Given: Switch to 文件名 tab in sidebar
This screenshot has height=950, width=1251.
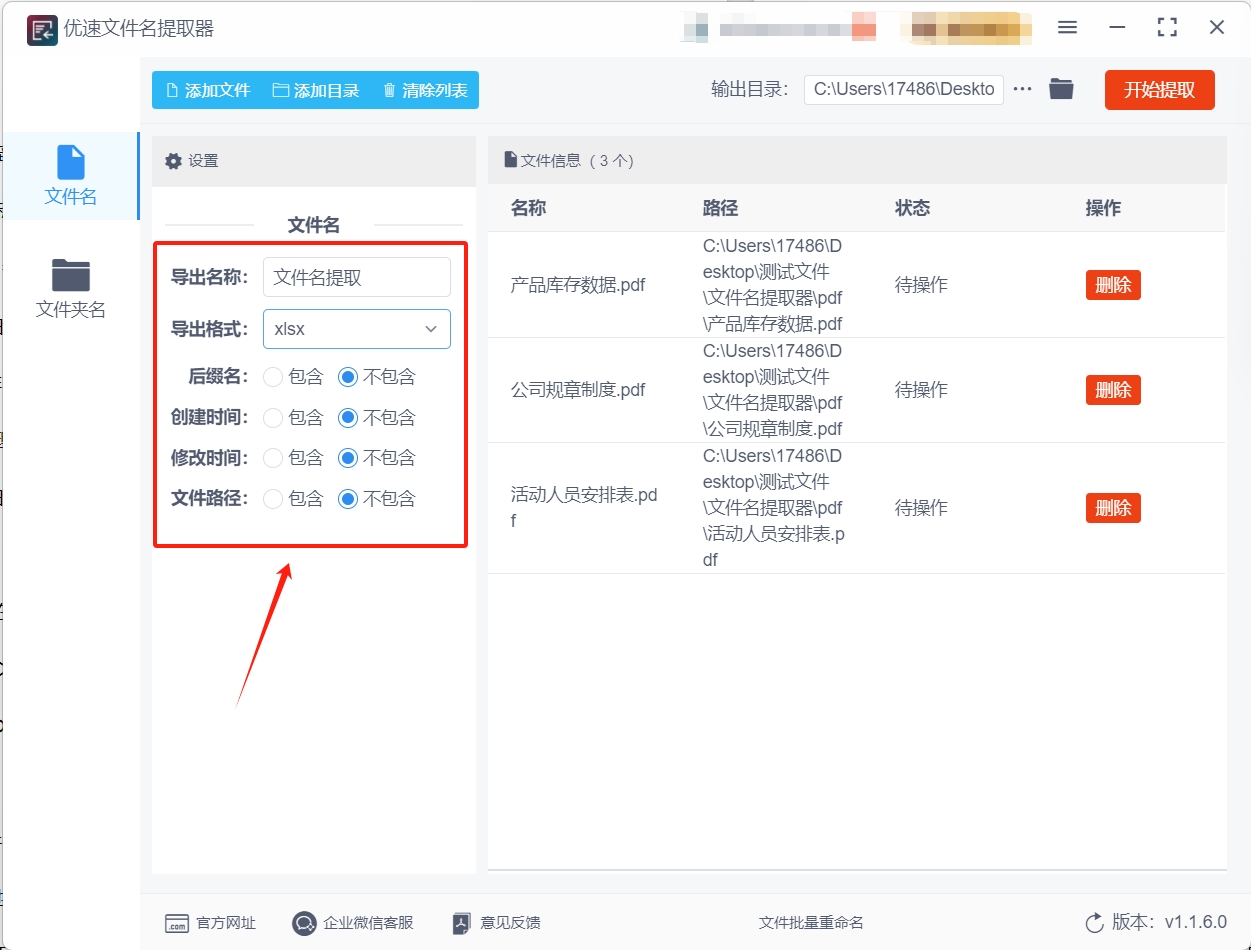Looking at the screenshot, I should pyautogui.click(x=70, y=176).
